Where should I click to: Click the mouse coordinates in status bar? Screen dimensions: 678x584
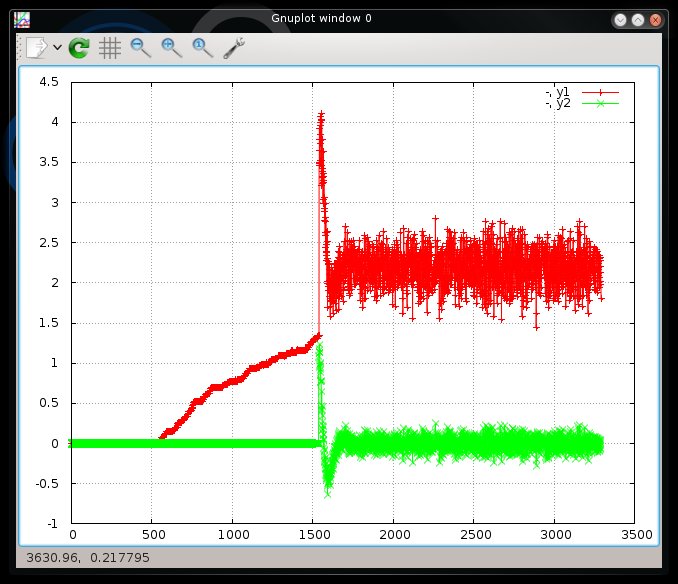86,556
